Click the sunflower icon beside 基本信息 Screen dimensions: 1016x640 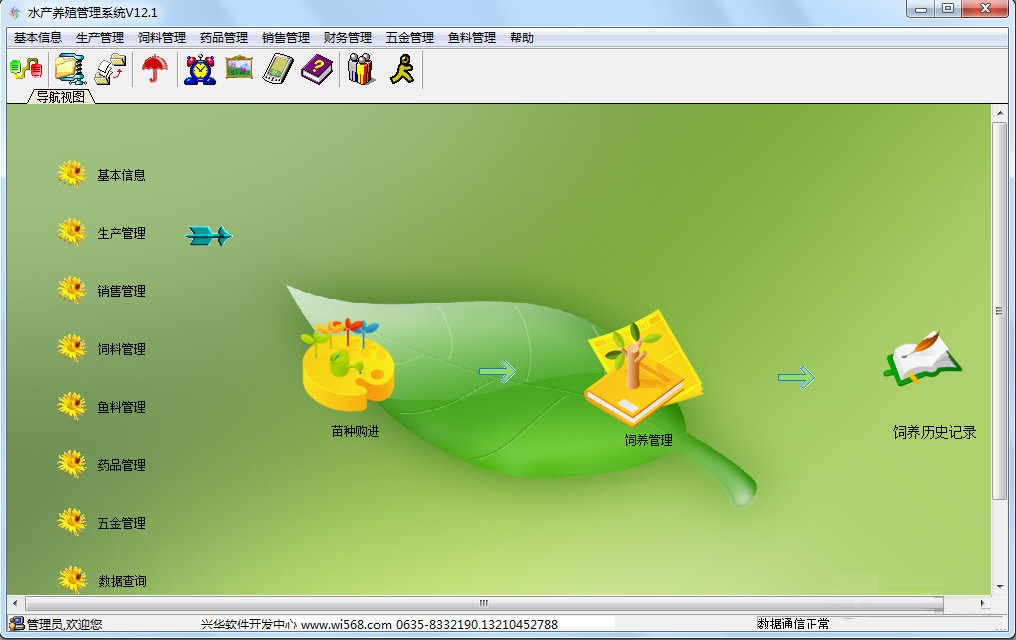(x=71, y=174)
